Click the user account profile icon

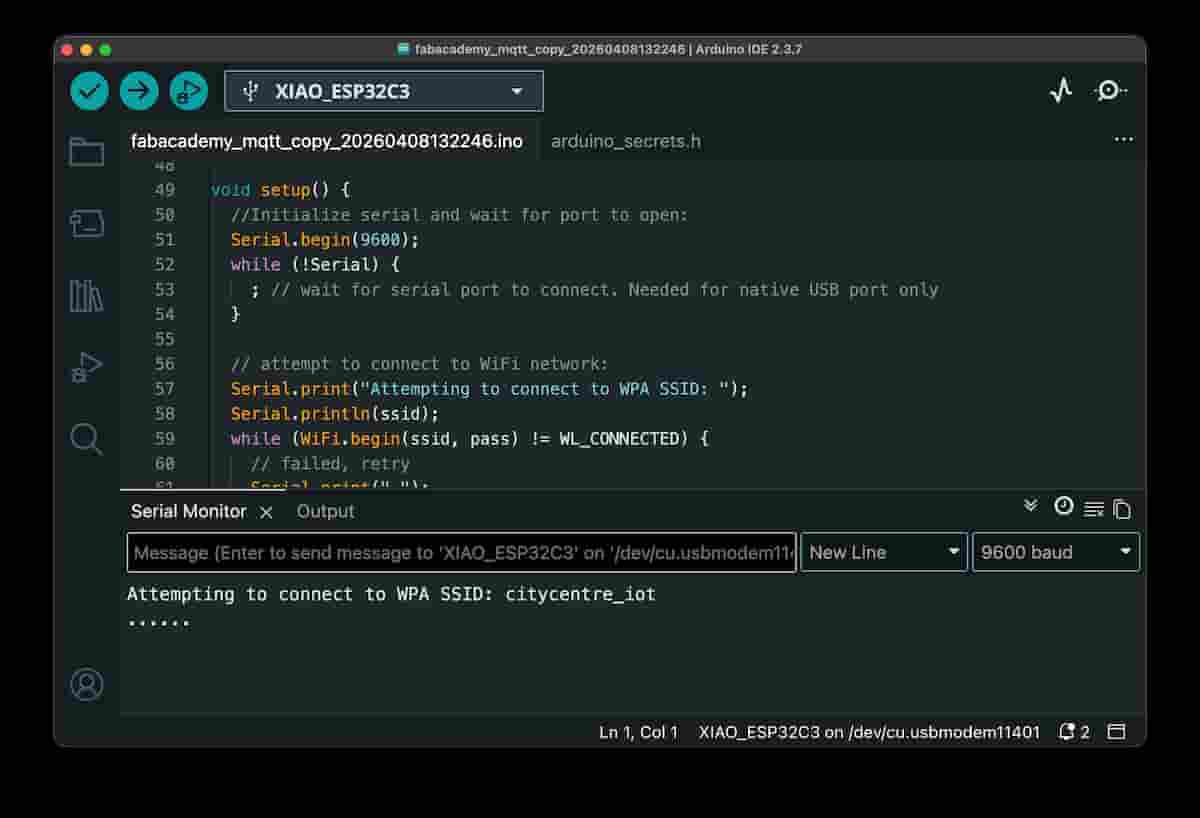pos(87,684)
